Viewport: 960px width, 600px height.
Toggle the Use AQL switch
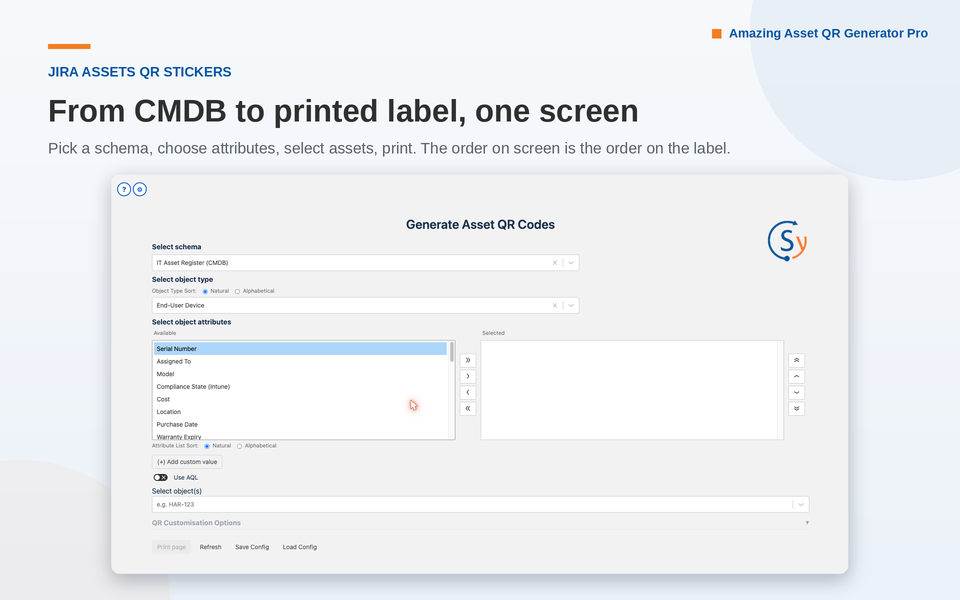[160, 478]
